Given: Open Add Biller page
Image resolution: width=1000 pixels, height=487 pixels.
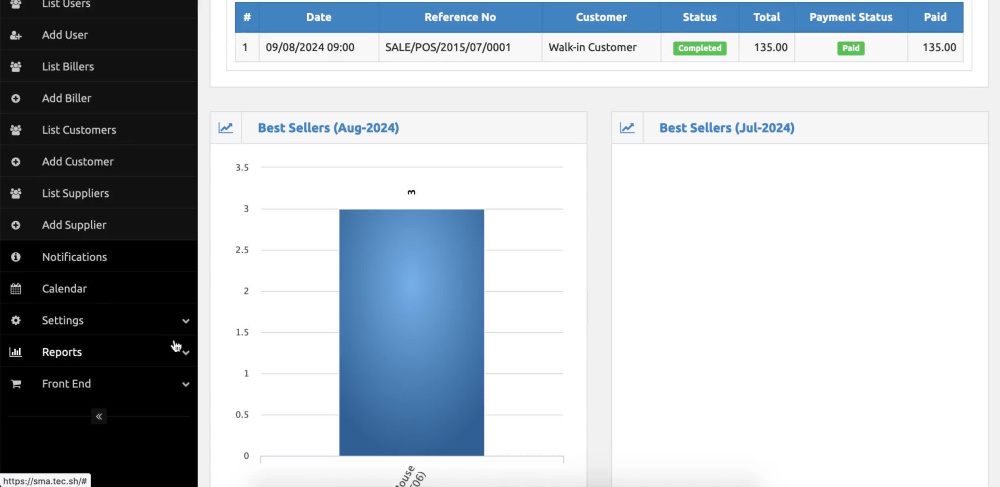Looking at the screenshot, I should 66,98.
